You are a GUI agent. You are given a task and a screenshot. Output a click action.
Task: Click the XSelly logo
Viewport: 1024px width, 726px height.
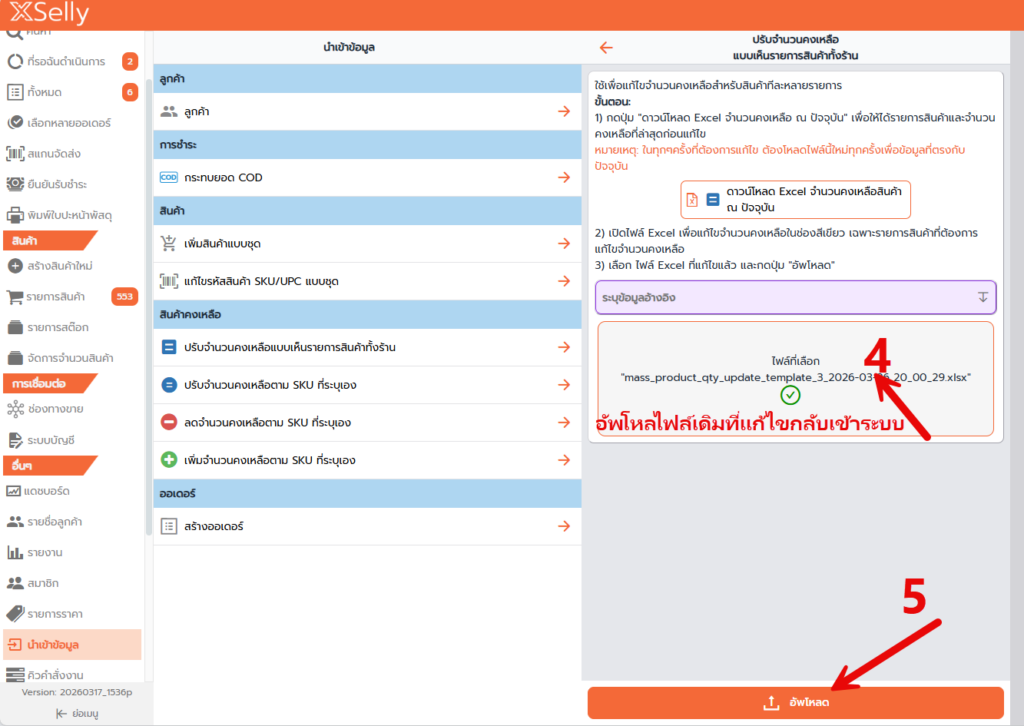click(x=50, y=14)
